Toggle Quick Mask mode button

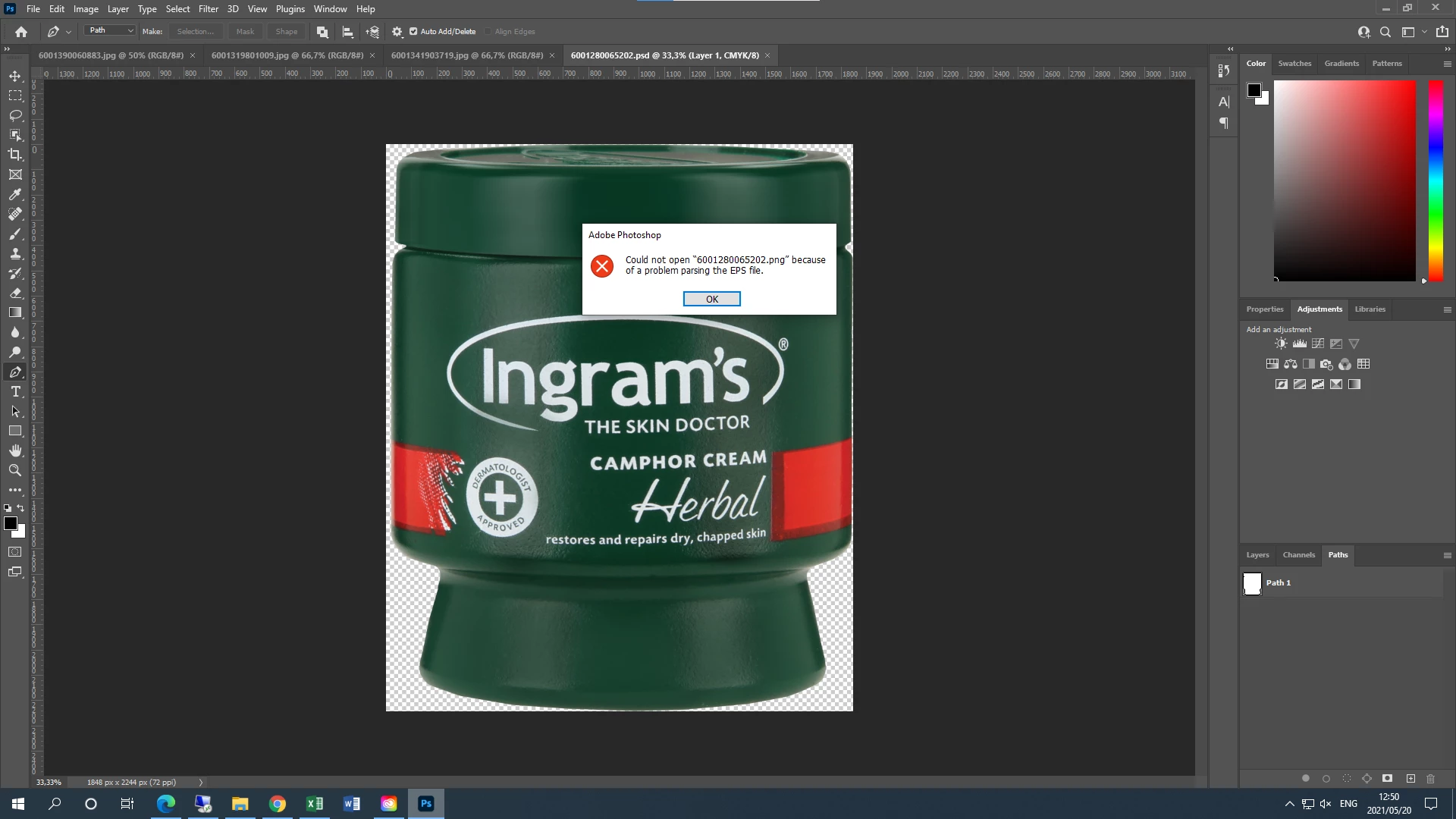(15, 552)
